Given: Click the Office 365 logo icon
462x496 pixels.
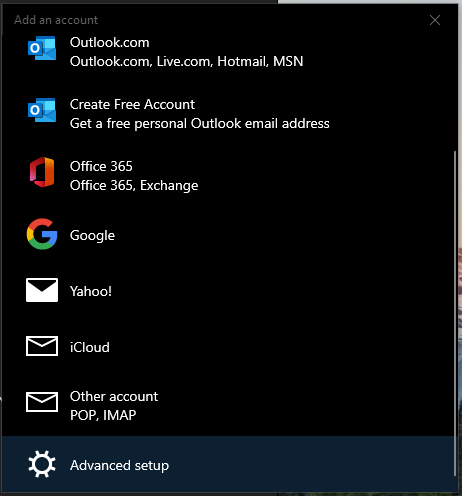Looking at the screenshot, I should tap(42, 172).
